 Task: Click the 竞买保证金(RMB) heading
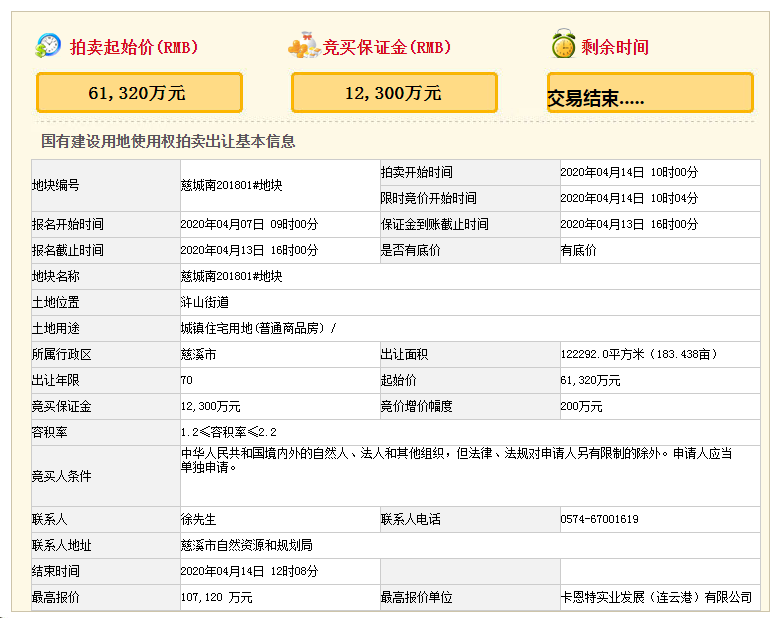(x=386, y=47)
